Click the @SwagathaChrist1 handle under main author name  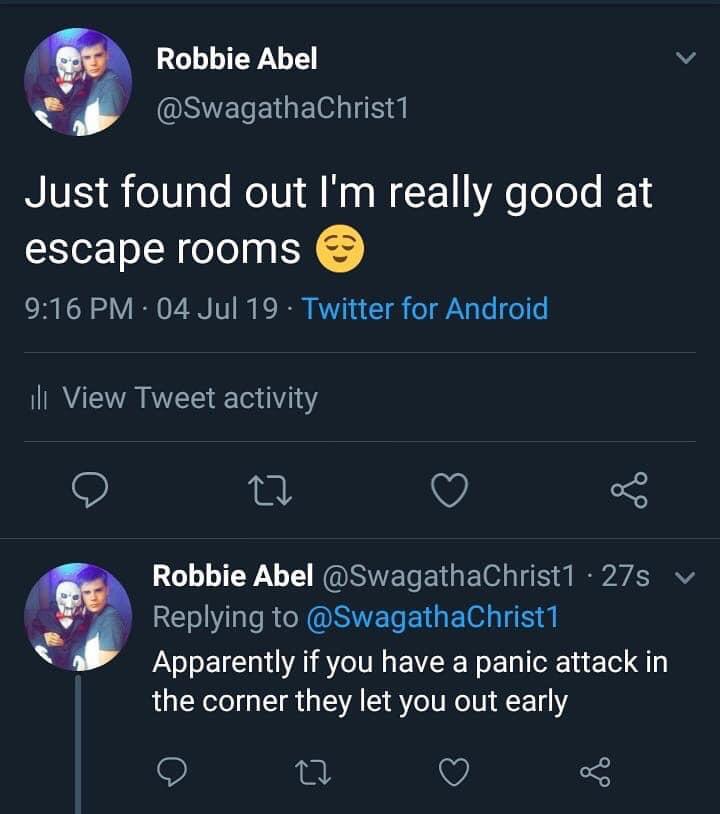click(283, 106)
